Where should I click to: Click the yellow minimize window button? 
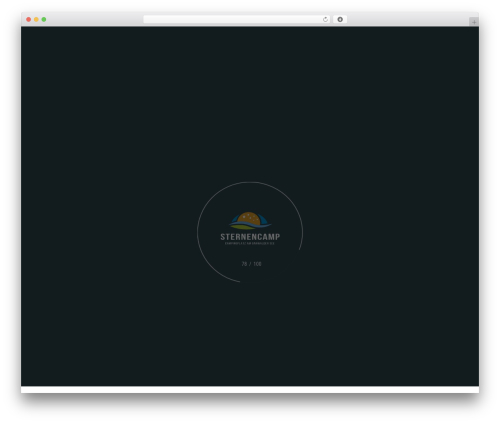tap(36, 20)
